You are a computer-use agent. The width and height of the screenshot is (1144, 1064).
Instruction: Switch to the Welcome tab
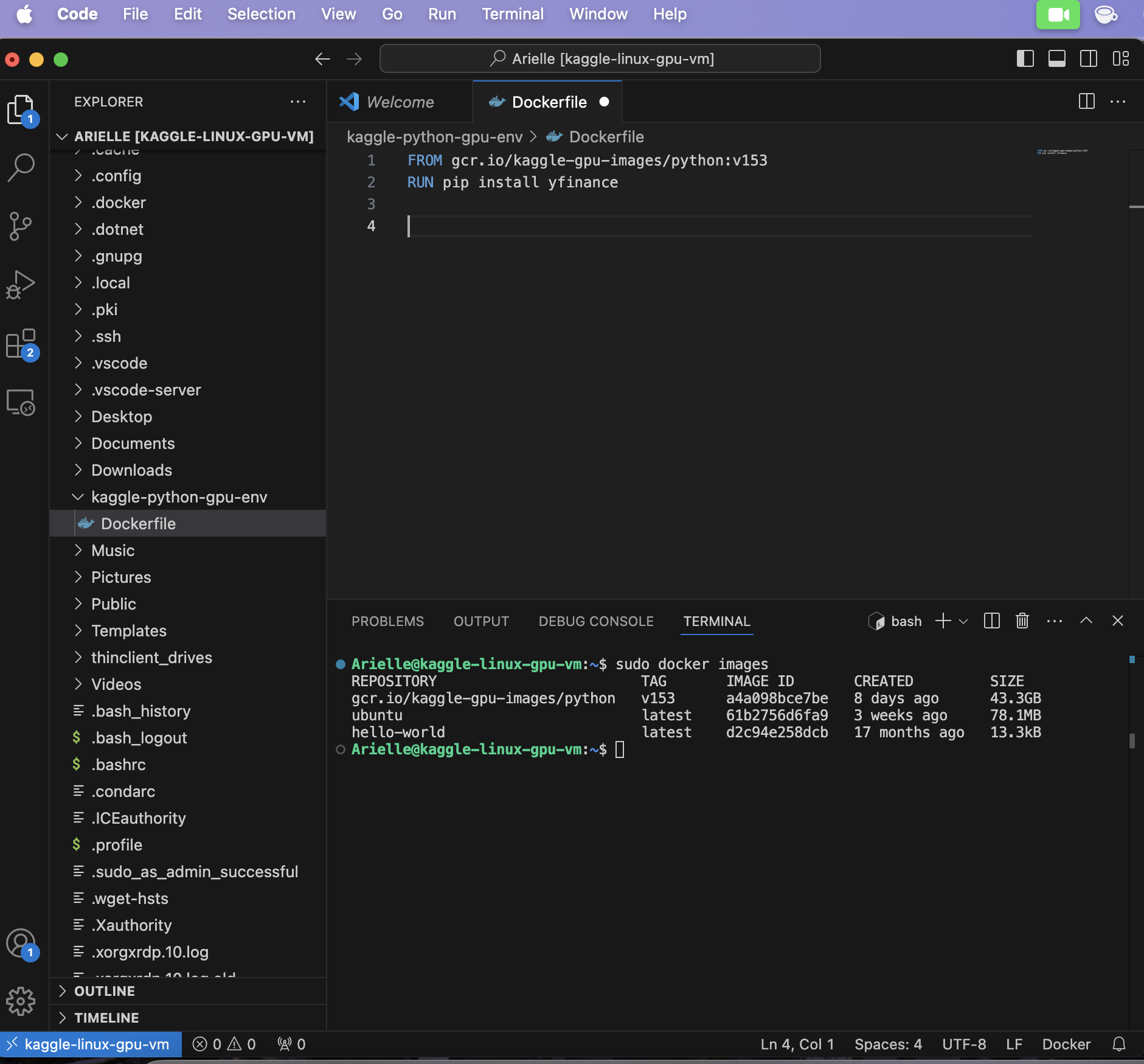tap(400, 102)
